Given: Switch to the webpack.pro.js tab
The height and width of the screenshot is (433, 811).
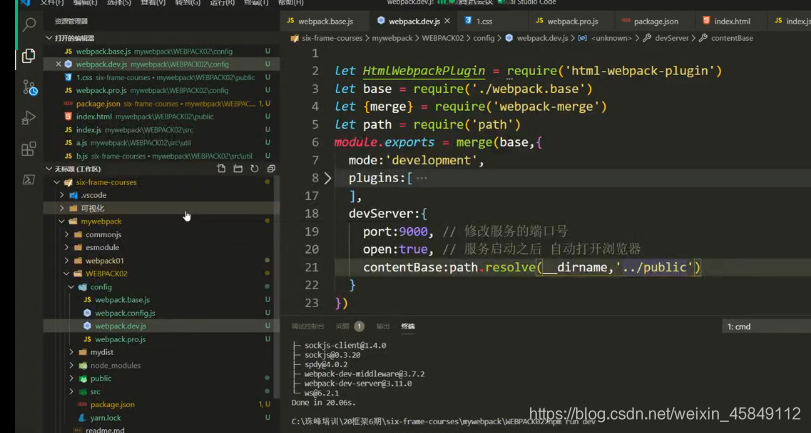Looking at the screenshot, I should click(572, 21).
